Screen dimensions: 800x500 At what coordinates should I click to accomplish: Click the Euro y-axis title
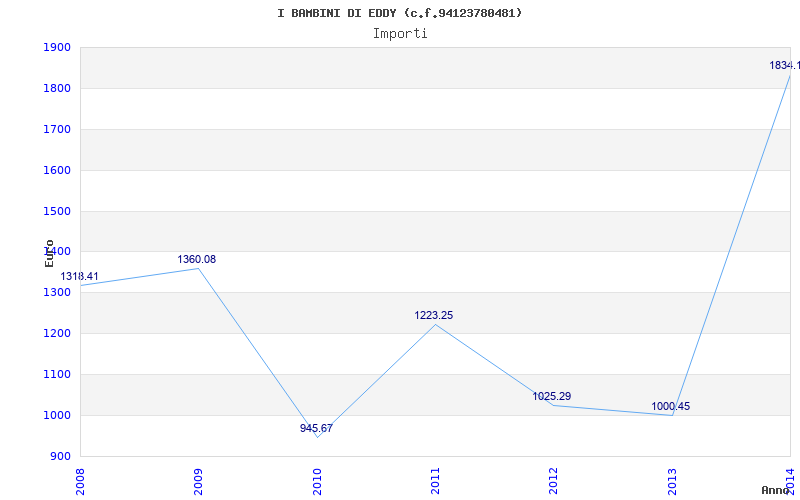(x=49, y=253)
